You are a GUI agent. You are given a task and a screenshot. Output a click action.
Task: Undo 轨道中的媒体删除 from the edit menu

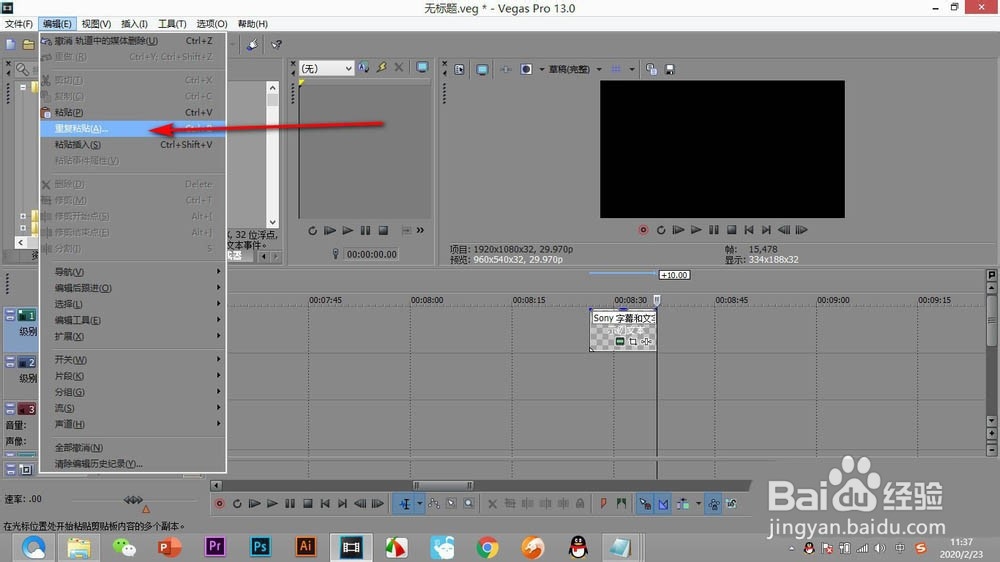tap(133, 41)
